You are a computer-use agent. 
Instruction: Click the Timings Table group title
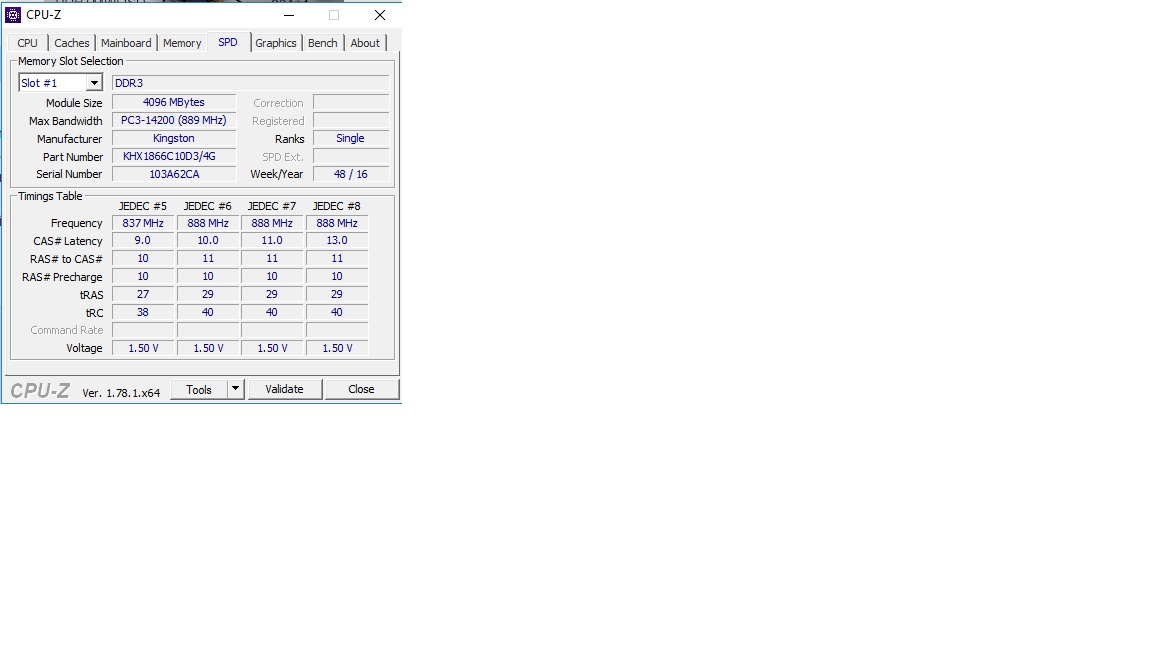coord(50,196)
